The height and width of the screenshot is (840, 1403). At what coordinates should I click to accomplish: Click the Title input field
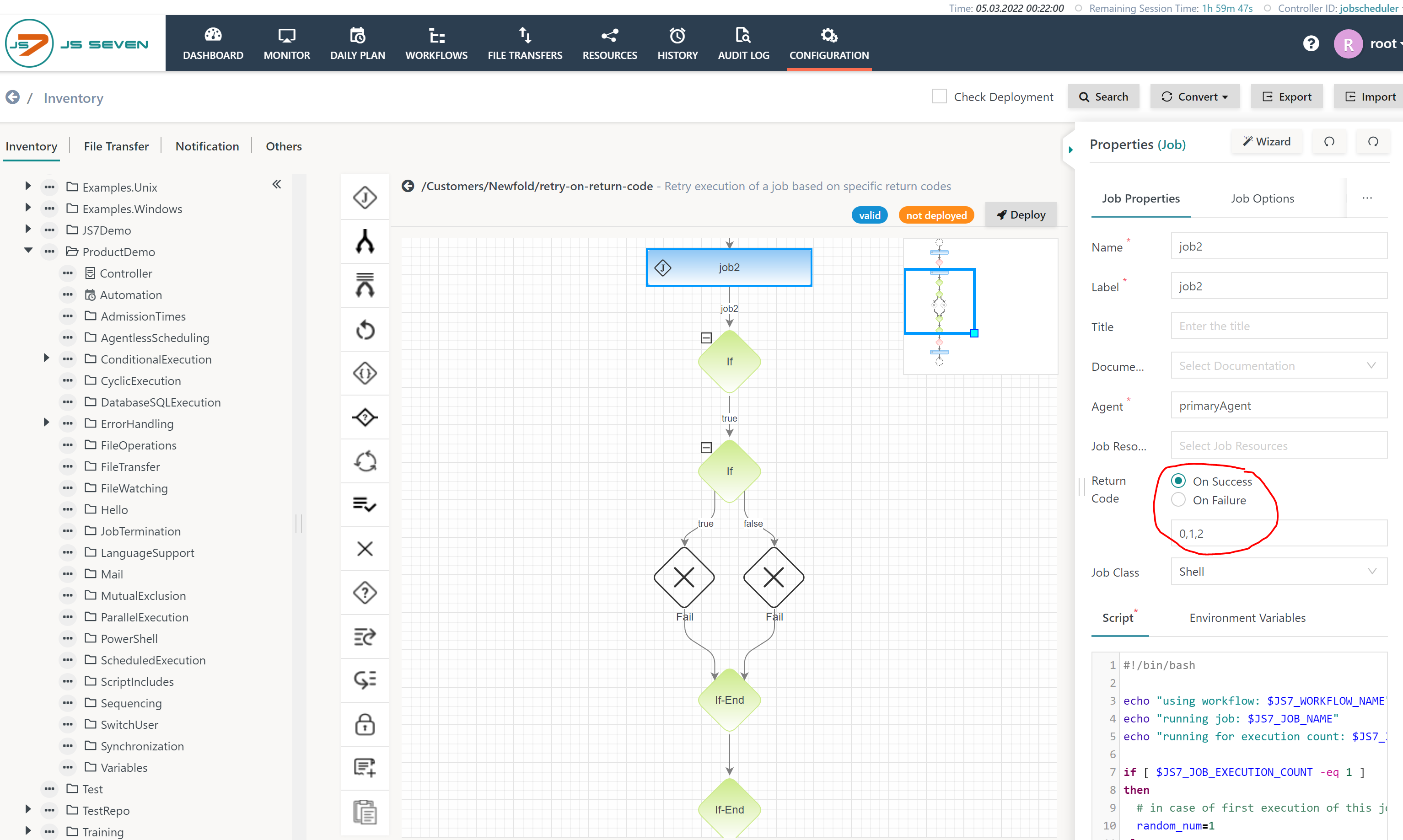(1279, 326)
